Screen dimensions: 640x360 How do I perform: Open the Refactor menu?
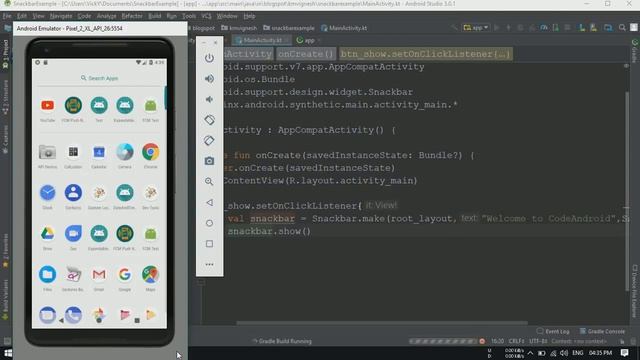coord(132,16)
